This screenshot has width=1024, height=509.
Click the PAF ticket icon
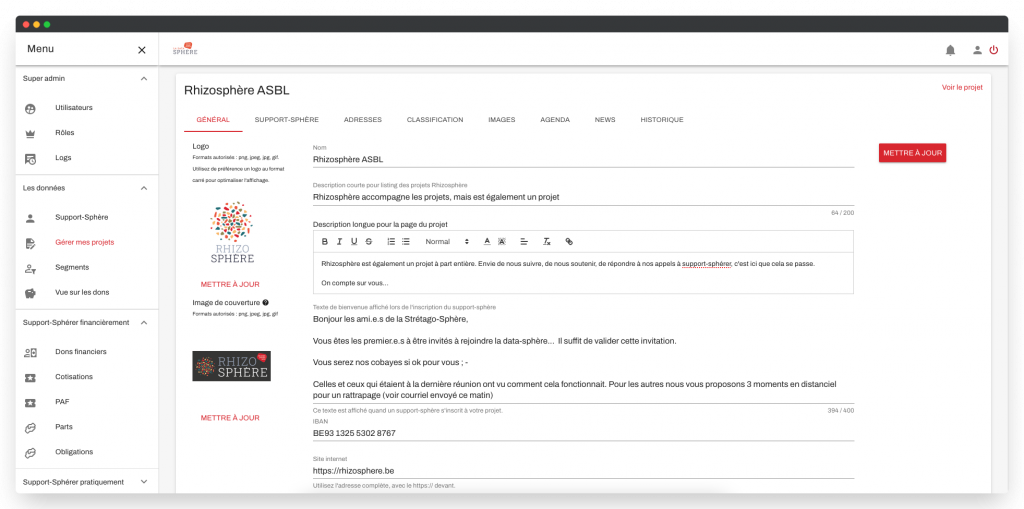(x=30, y=402)
